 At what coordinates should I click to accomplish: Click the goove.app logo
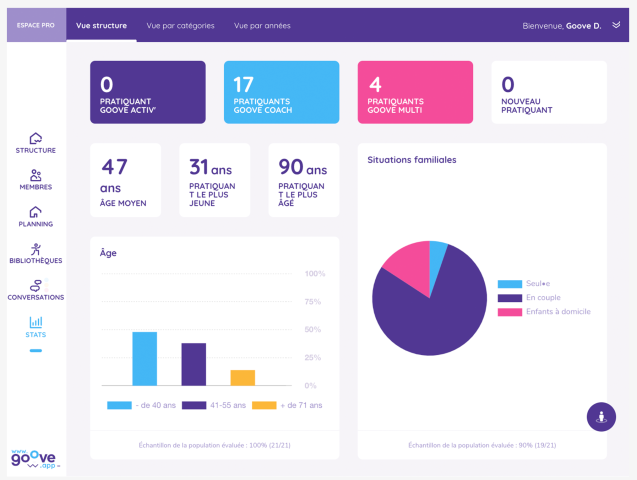[x=34, y=459]
